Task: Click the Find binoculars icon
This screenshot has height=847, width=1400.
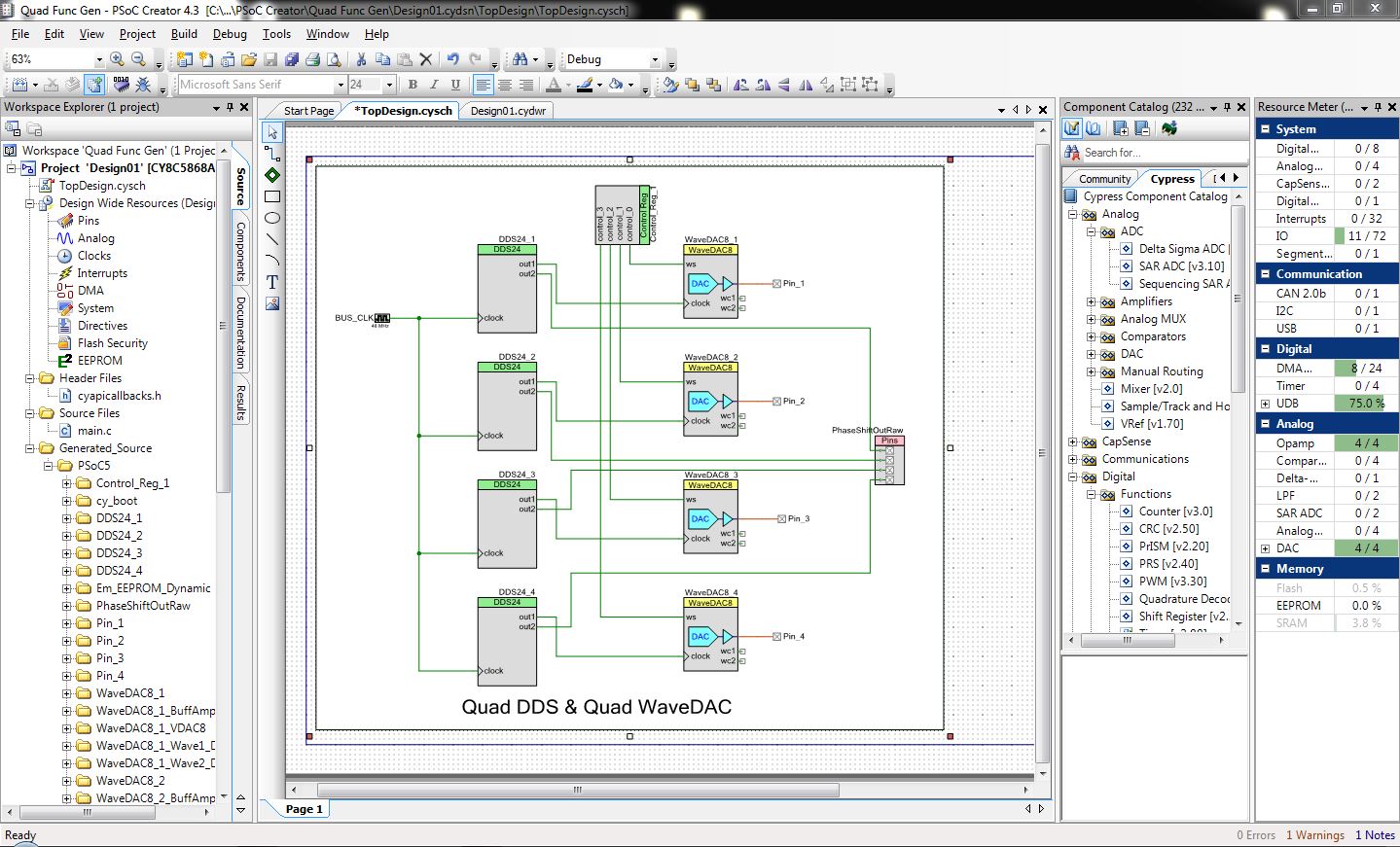Action: coord(521,59)
